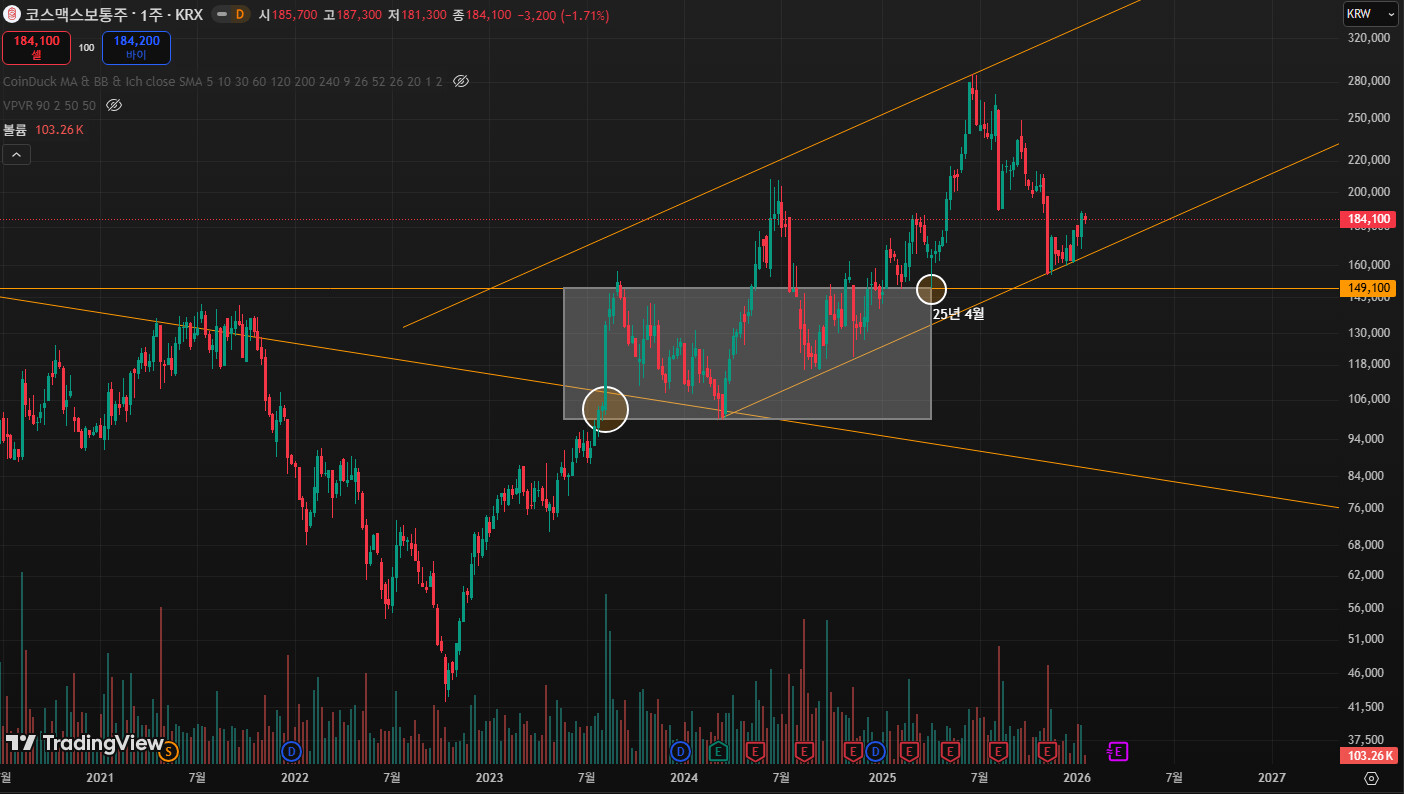Select the 볼륨 103.26 K volume legend
This screenshot has width=1404, height=794.
tap(44, 130)
